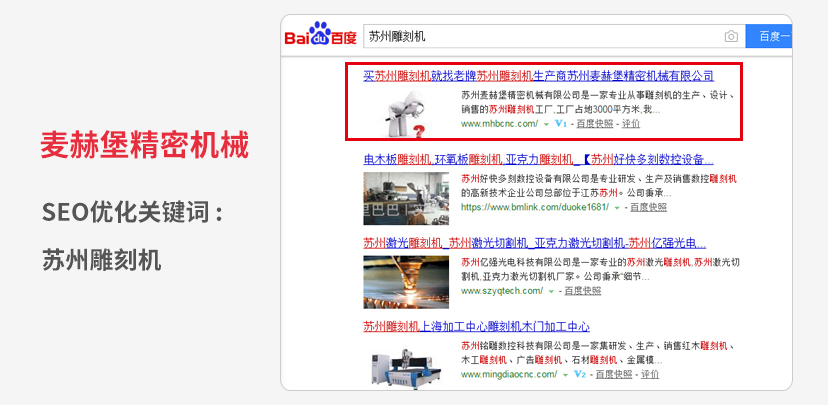This screenshot has width=828, height=405.
Task: Click the 苏州雕刻机 search input field
Action: [540, 37]
